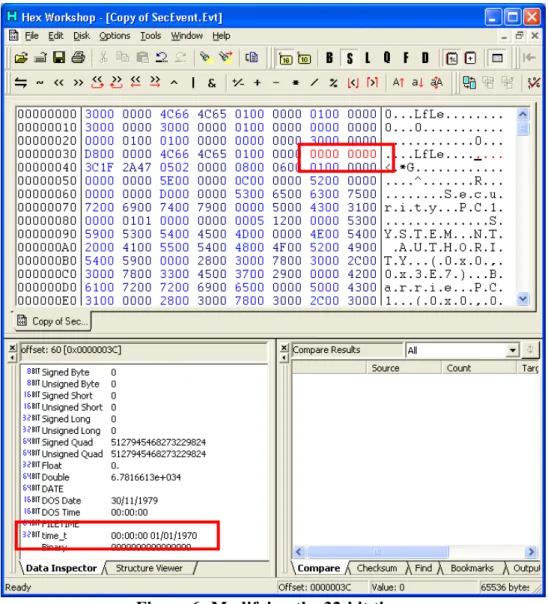
Task: Click the Undo arrow icon
Action: pos(161,58)
